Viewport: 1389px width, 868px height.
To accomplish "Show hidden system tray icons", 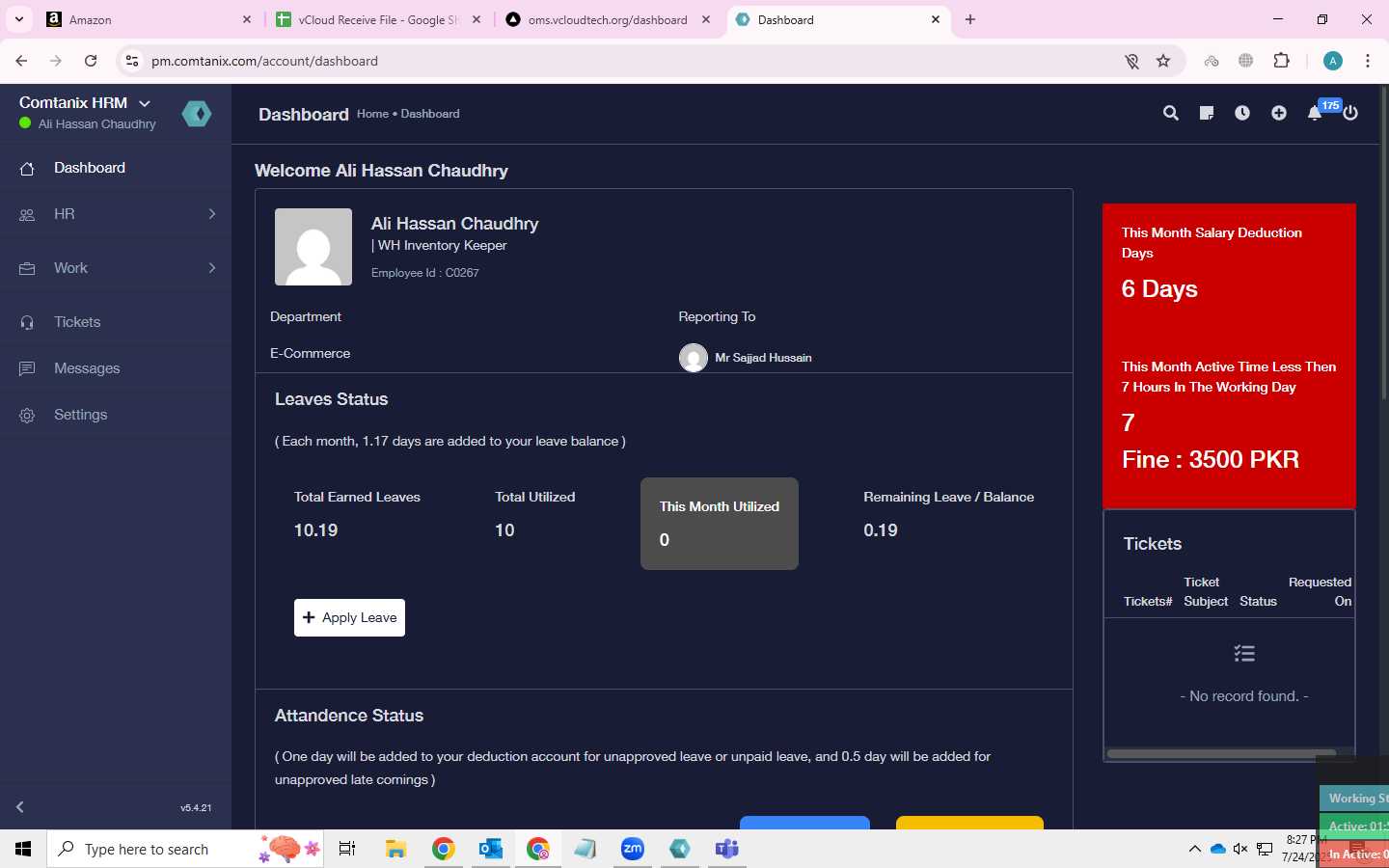I will click(x=1195, y=849).
